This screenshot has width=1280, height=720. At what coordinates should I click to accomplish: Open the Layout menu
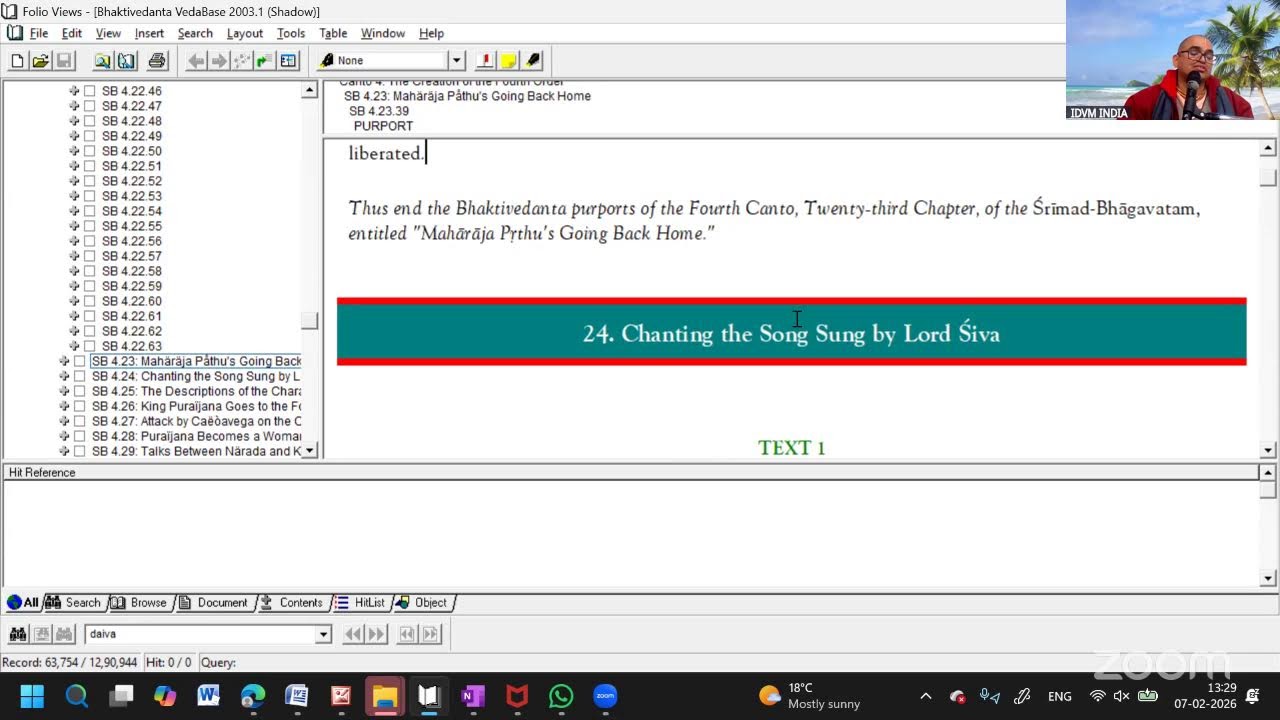point(245,33)
